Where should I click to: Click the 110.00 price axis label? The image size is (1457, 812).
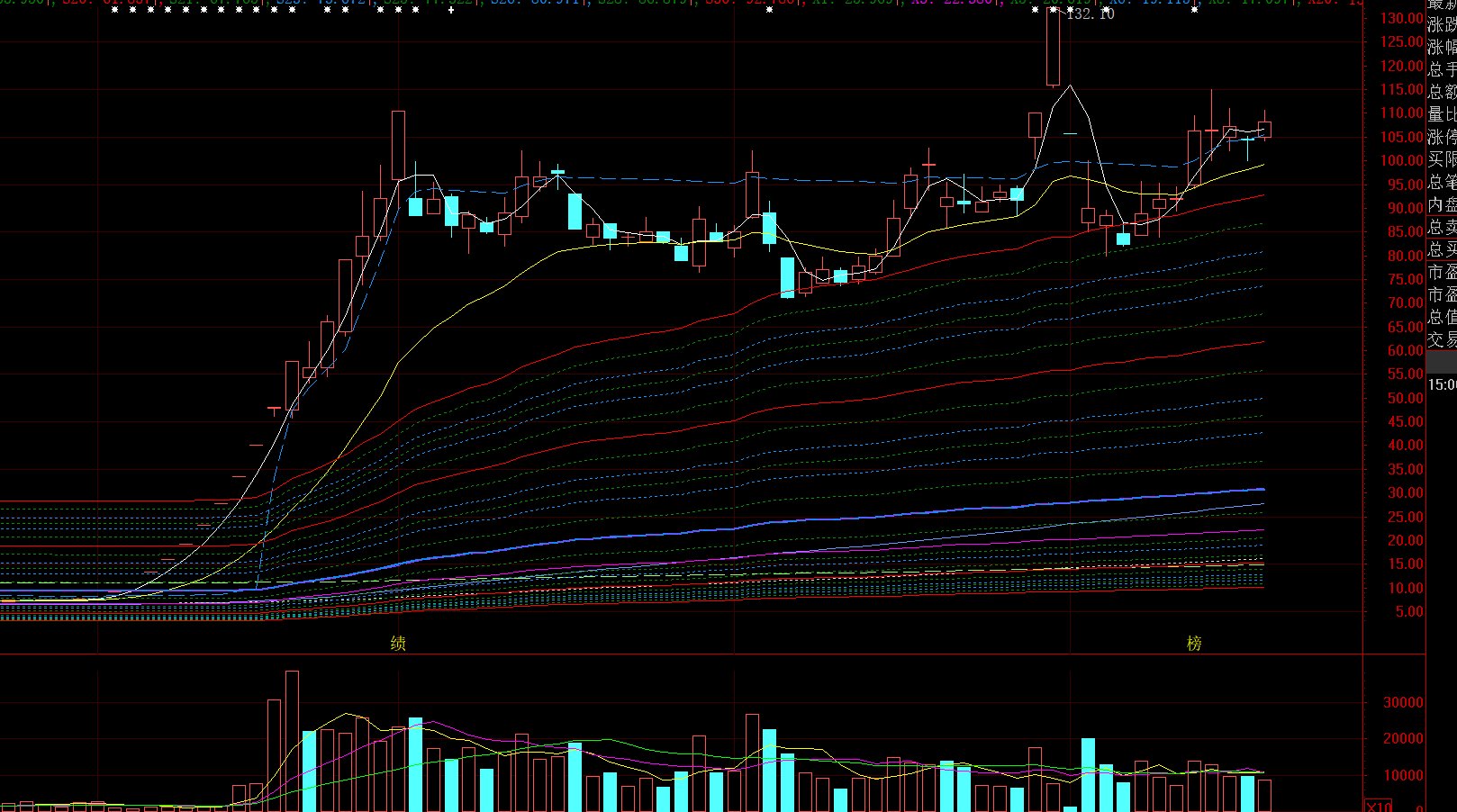click(1402, 113)
